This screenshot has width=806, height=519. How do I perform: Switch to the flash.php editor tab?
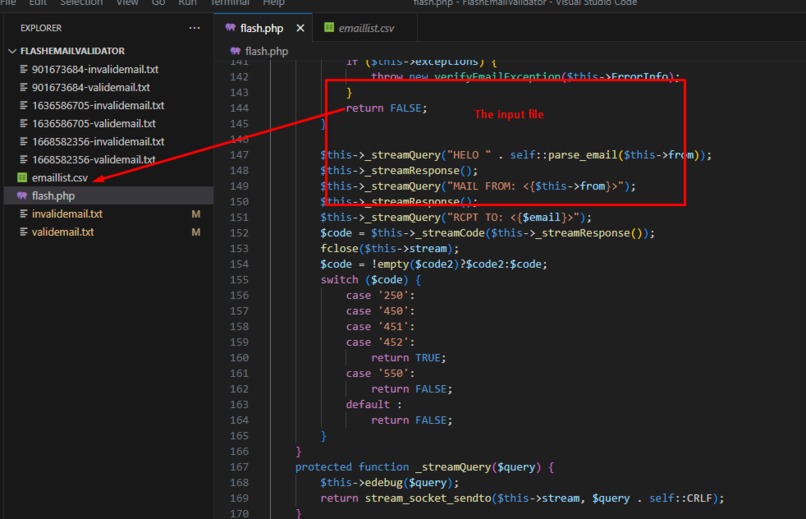(261, 28)
